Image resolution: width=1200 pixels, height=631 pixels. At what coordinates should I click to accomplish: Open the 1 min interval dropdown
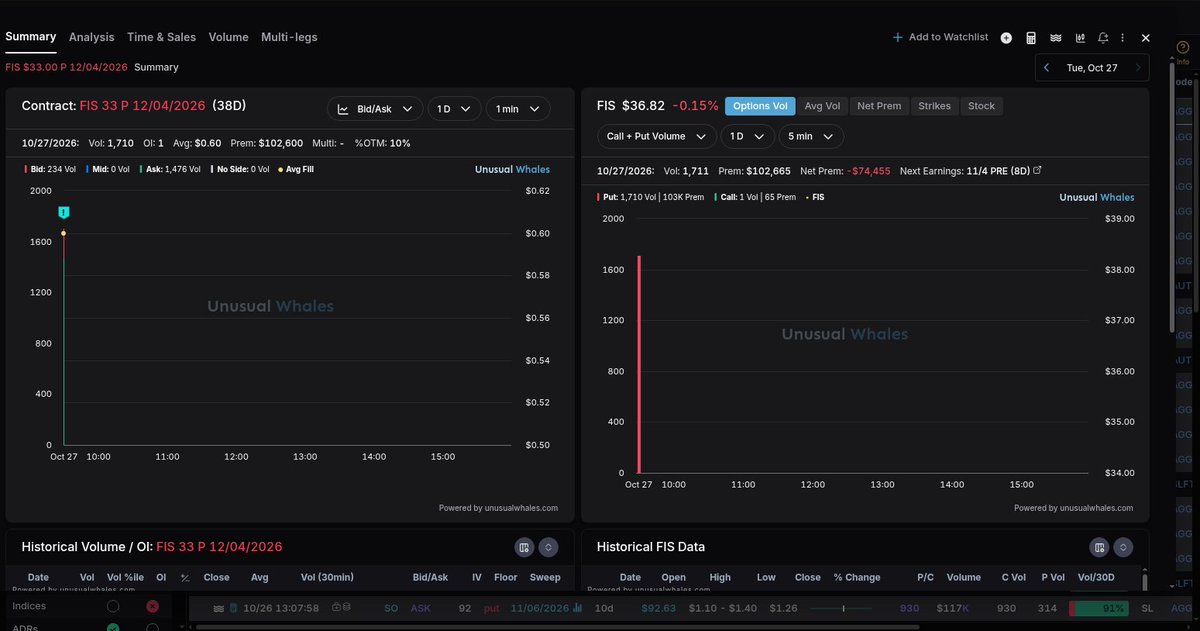517,109
